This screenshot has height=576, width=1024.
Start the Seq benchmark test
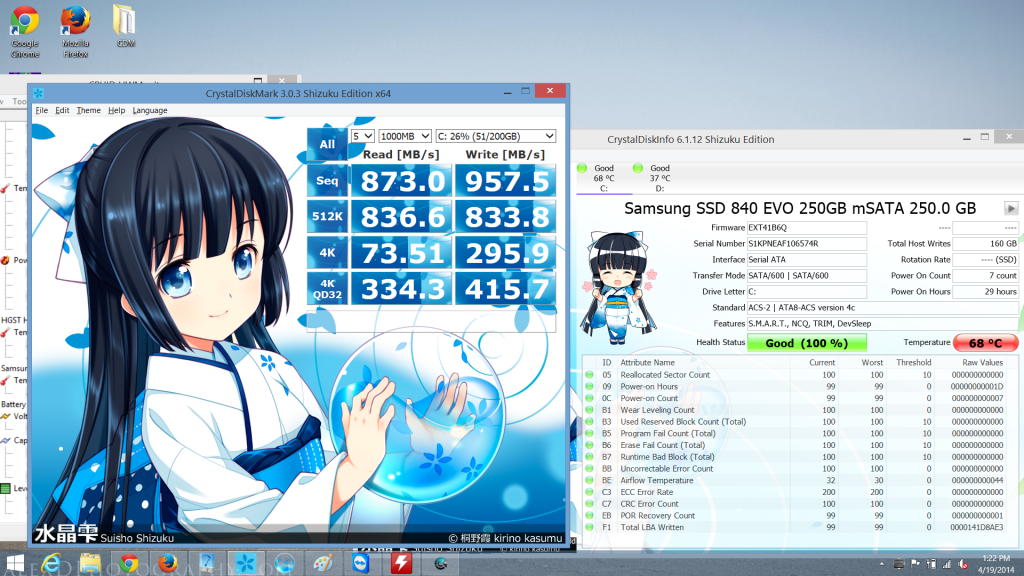pyautogui.click(x=327, y=180)
